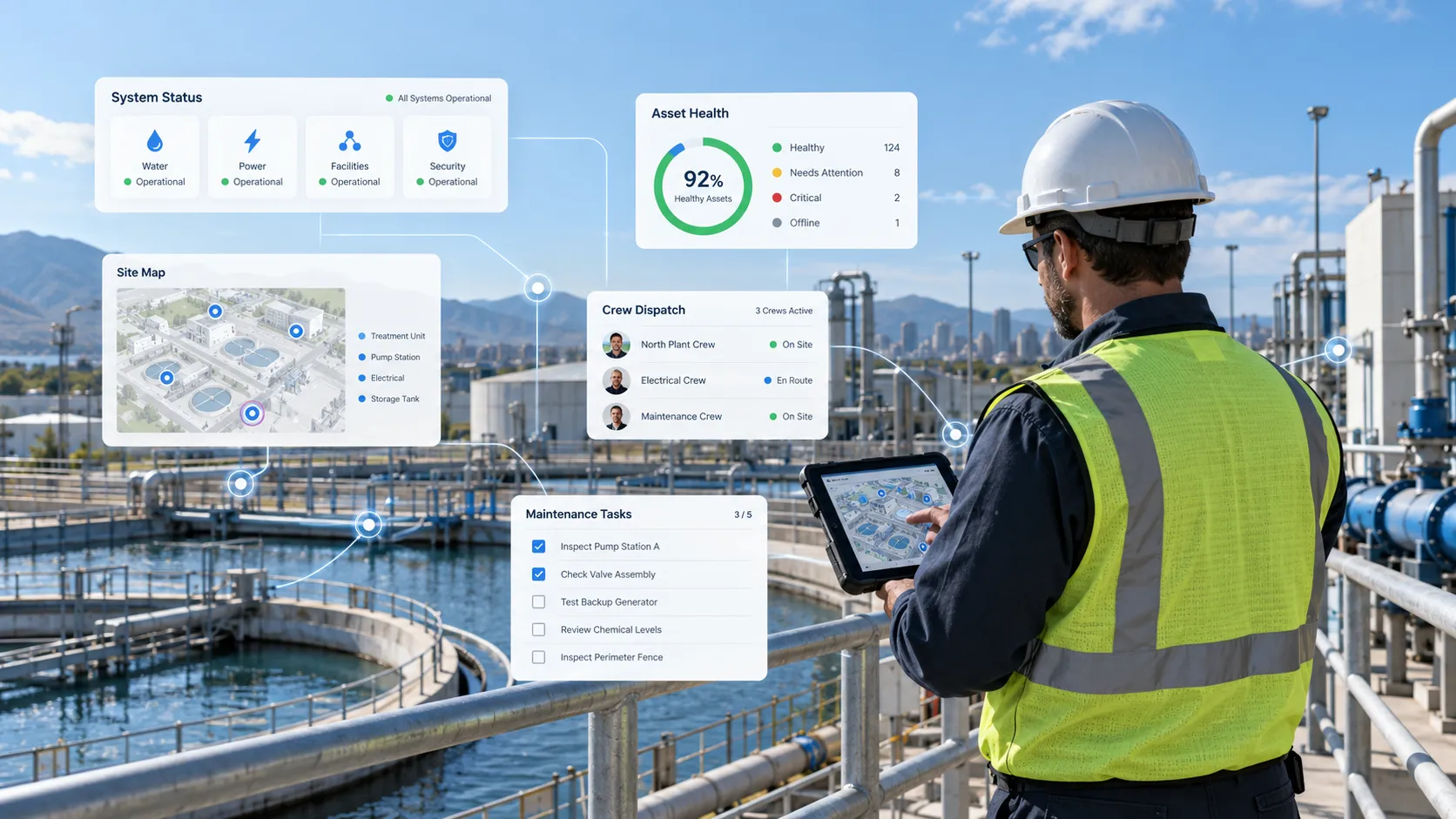Screen dimensions: 1456x819
Task: Click the Power lightning bolt icon
Action: (253, 140)
